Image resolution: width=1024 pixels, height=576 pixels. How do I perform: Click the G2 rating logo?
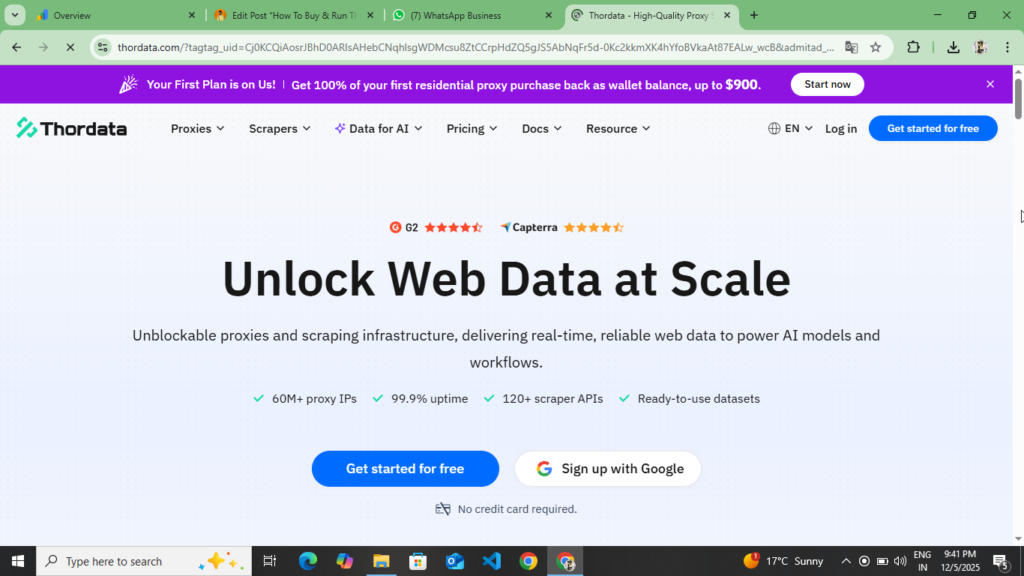[x=397, y=227]
